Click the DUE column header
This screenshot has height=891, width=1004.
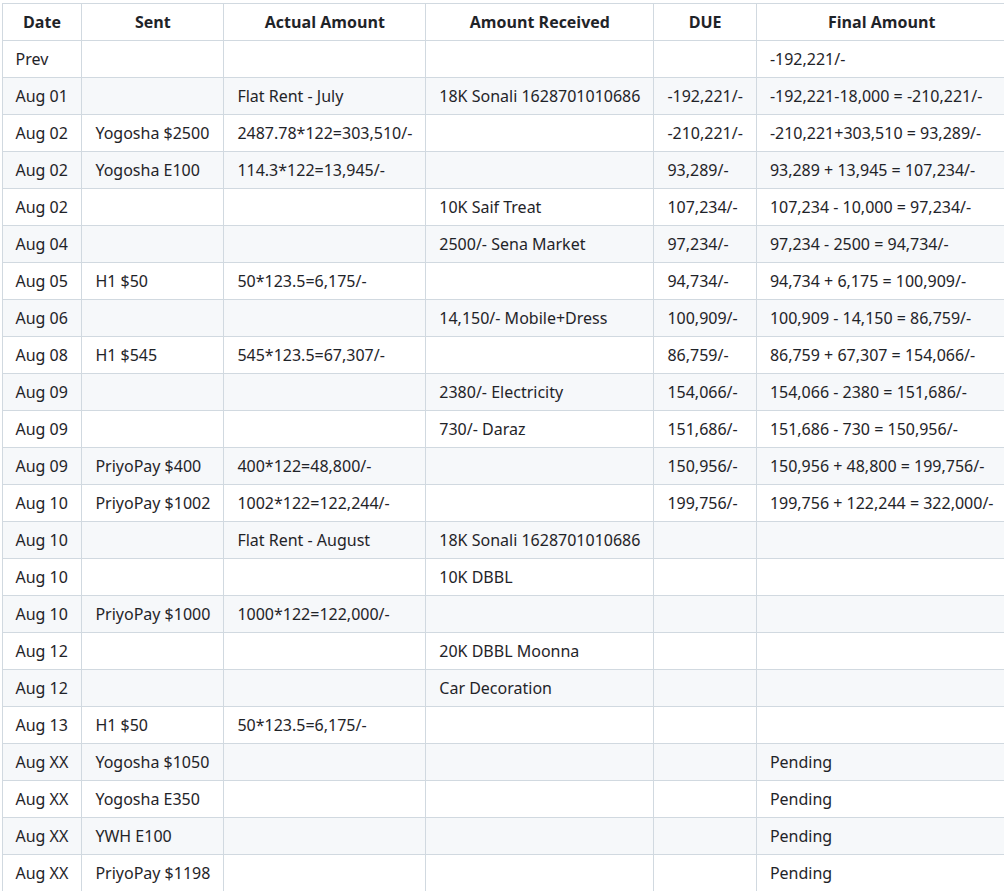704,22
